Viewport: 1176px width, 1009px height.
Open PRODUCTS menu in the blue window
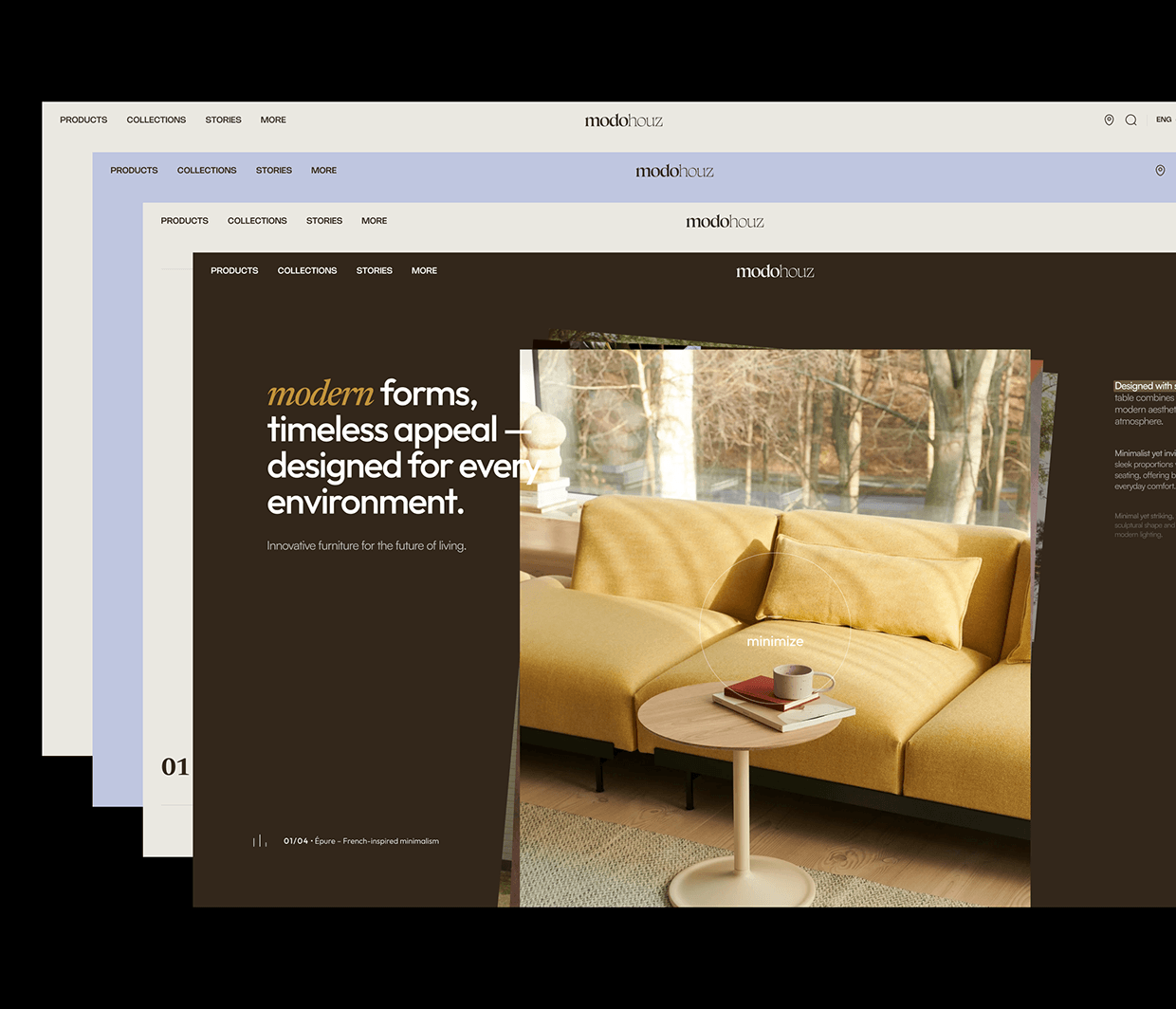pyautogui.click(x=134, y=170)
